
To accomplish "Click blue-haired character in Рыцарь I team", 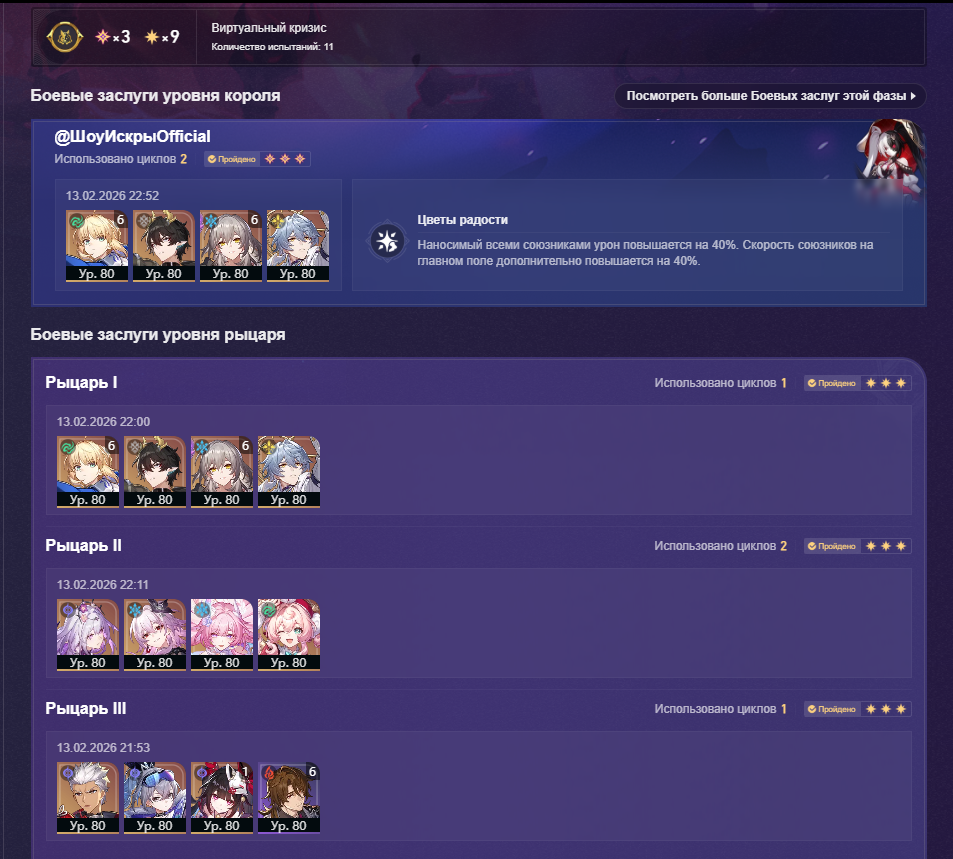I will (x=289, y=472).
